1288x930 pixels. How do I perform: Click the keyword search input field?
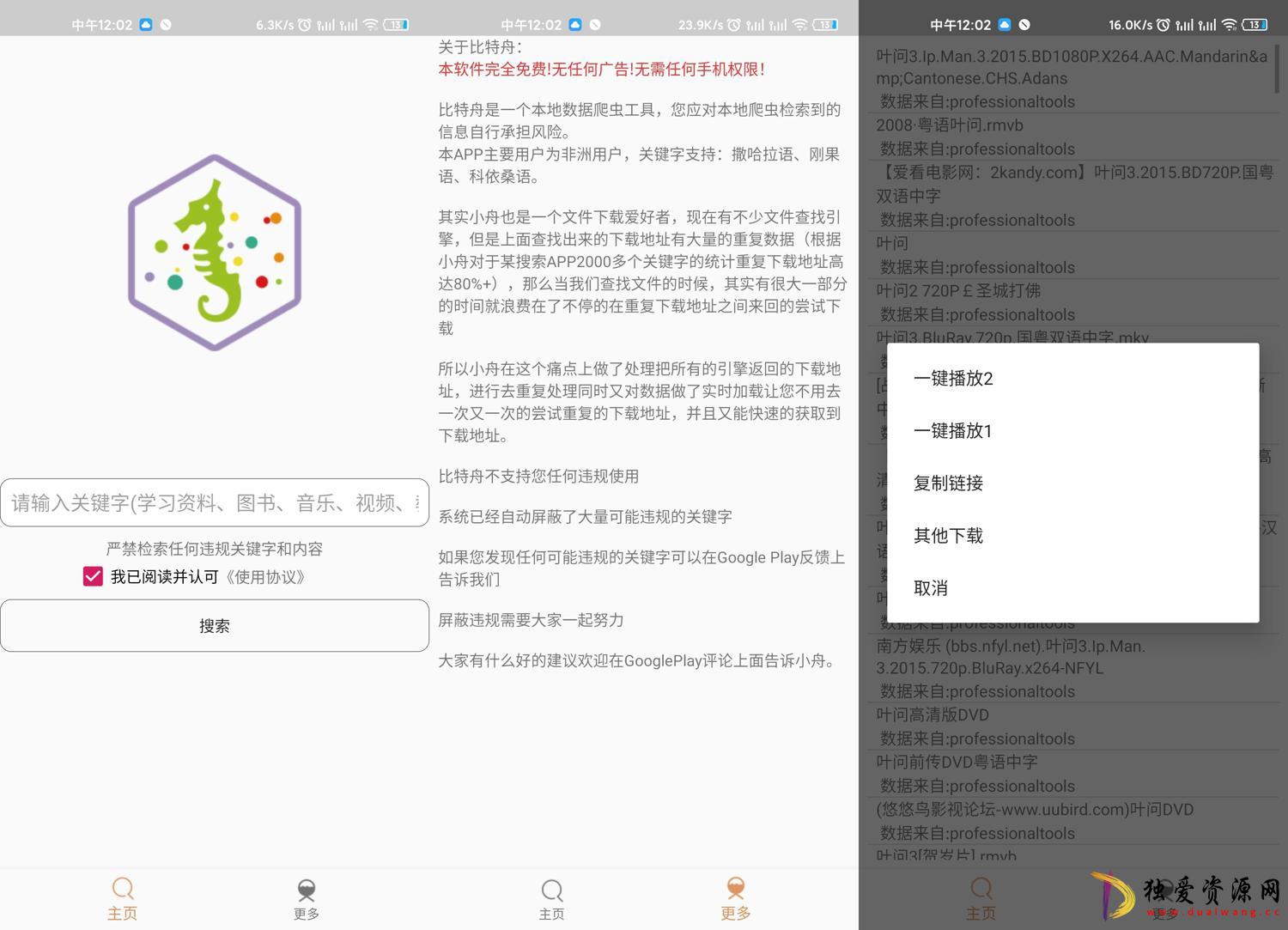pos(215,502)
